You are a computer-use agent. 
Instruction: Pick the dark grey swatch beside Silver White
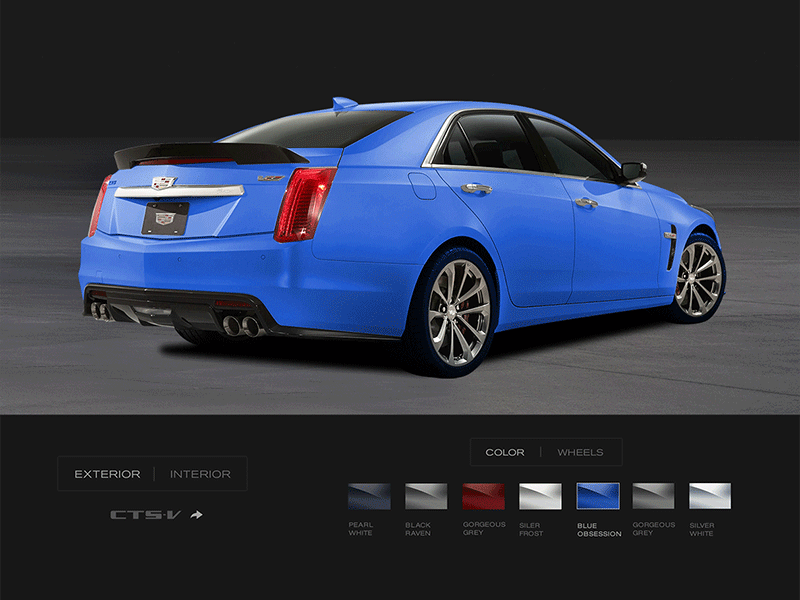coord(653,496)
